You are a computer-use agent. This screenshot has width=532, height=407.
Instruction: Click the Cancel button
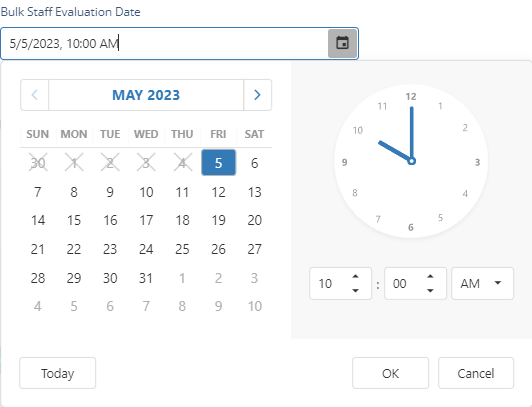click(476, 373)
